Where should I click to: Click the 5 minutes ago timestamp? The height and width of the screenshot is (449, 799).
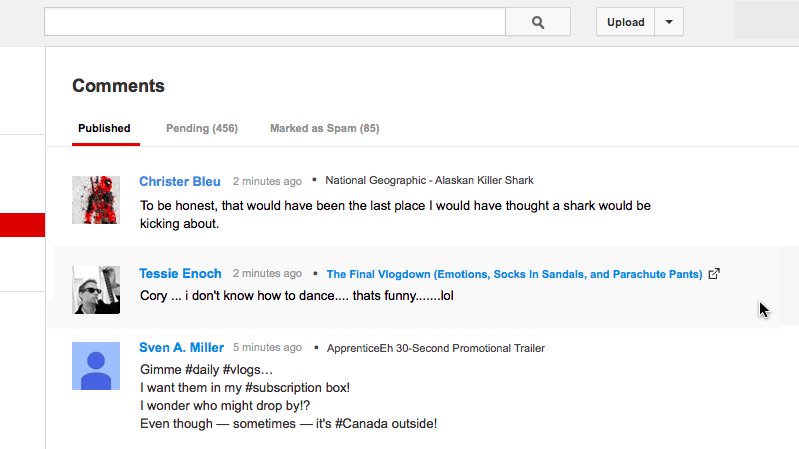(267, 348)
